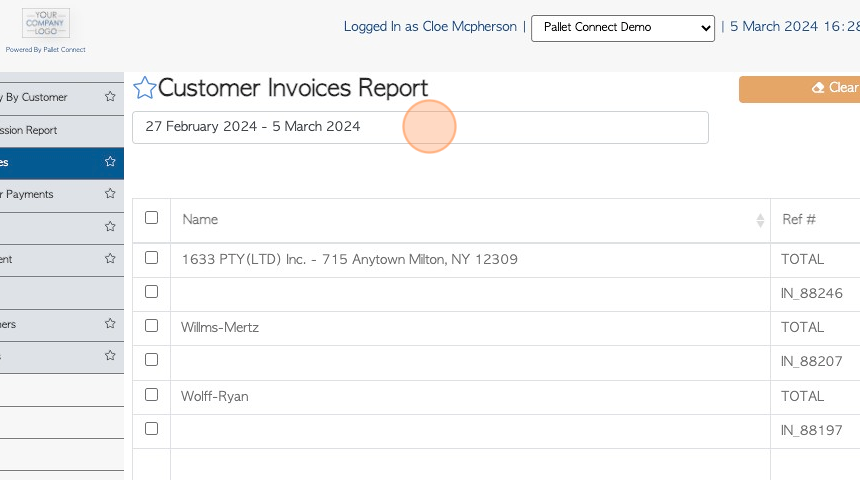
Task: Select the 1633 PTY(LTD) Inc. customer name
Action: [349, 259]
